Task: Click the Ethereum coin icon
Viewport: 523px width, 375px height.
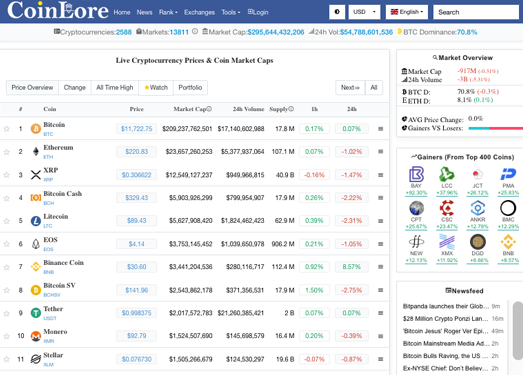Action: (x=36, y=152)
